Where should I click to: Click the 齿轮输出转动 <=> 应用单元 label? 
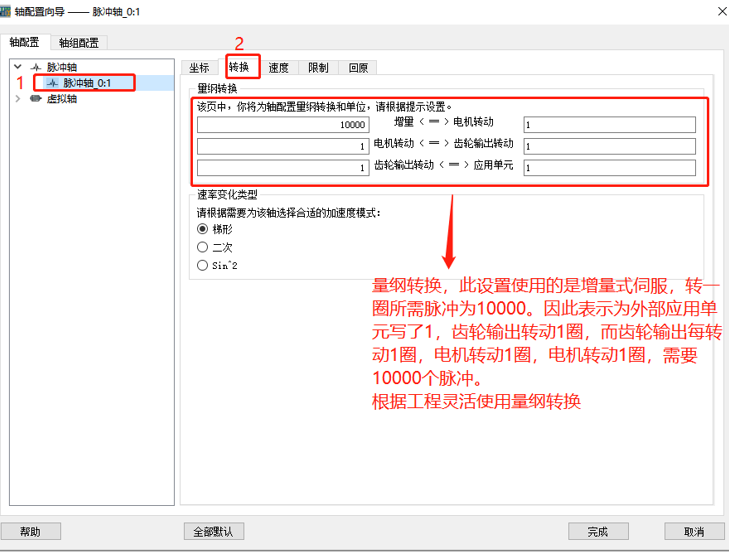click(x=444, y=165)
